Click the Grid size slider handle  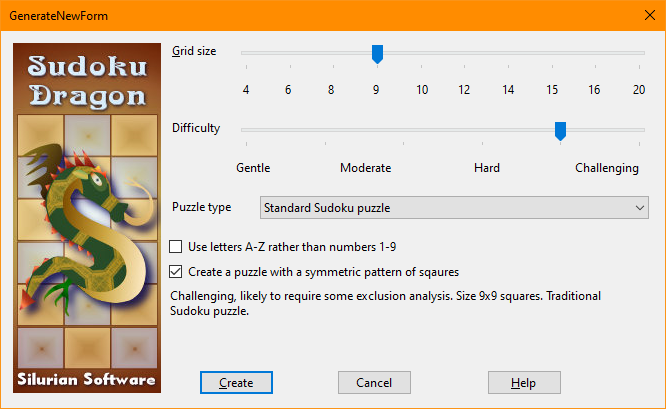click(x=378, y=54)
